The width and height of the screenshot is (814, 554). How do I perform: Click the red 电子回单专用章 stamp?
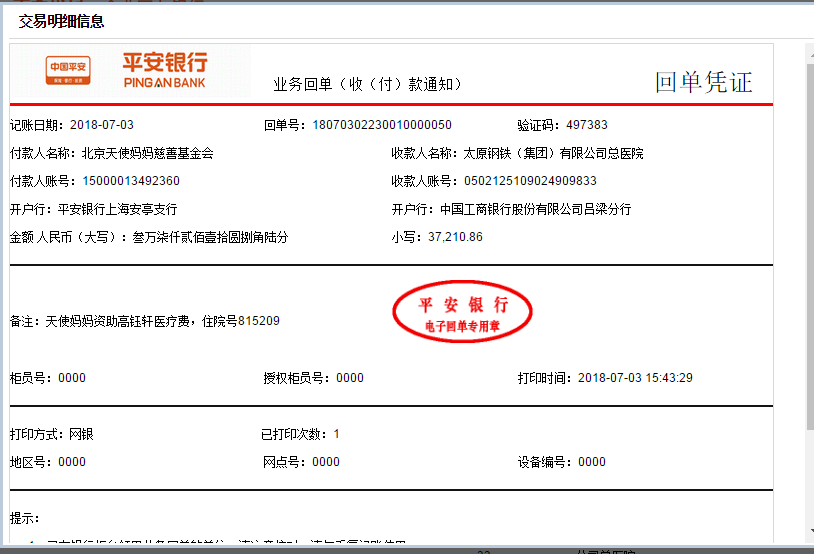[x=462, y=312]
